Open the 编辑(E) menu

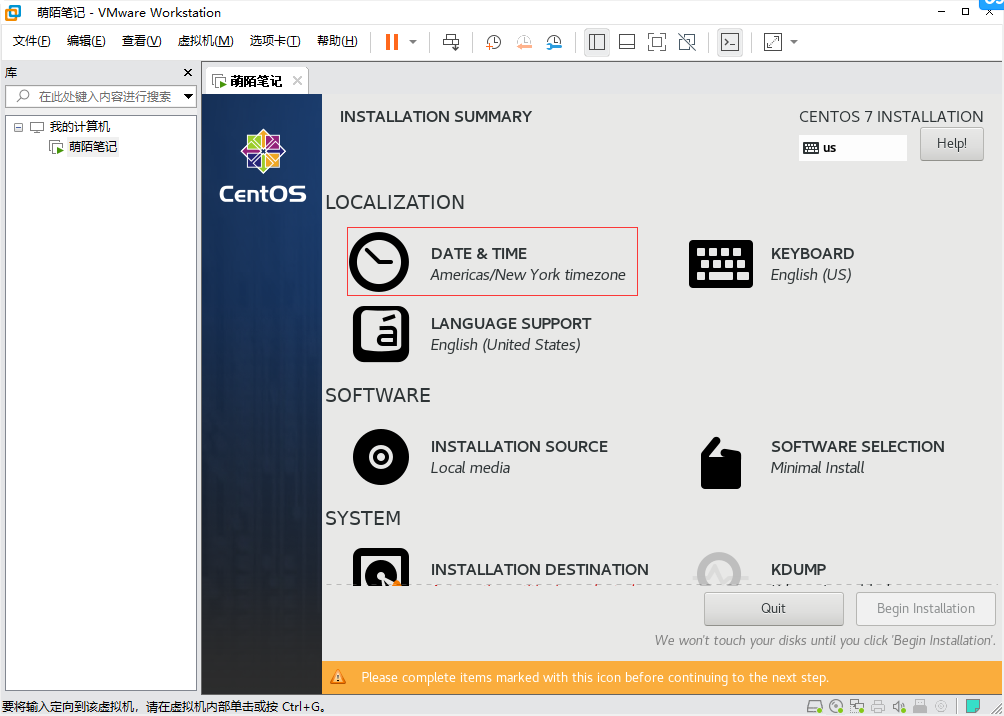coord(86,41)
